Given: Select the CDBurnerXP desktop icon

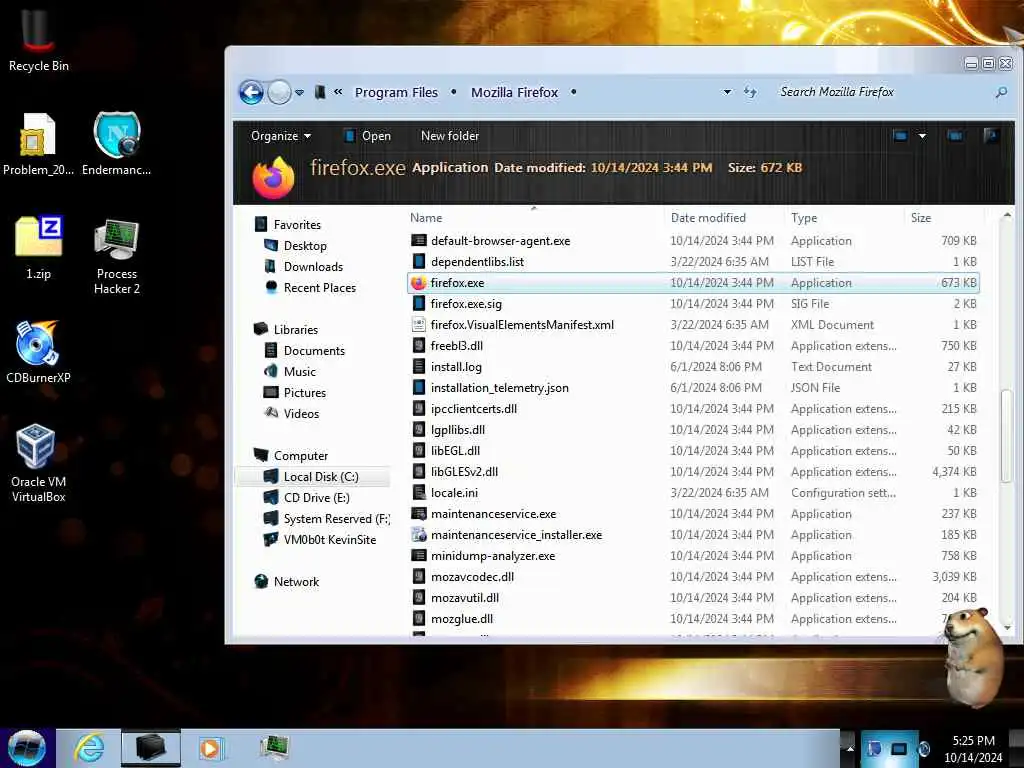Looking at the screenshot, I should tap(38, 351).
